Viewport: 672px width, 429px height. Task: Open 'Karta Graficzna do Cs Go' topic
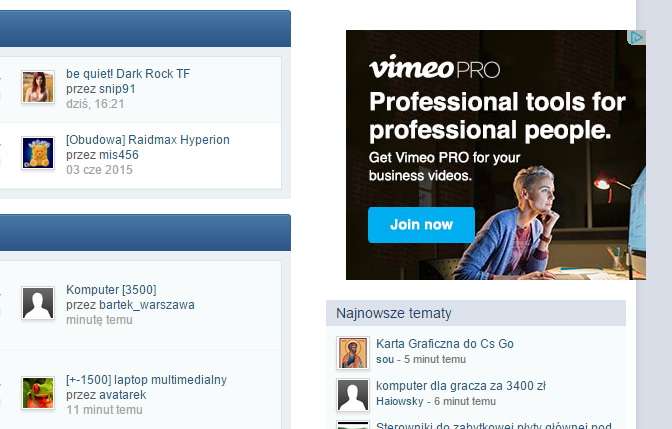click(445, 344)
